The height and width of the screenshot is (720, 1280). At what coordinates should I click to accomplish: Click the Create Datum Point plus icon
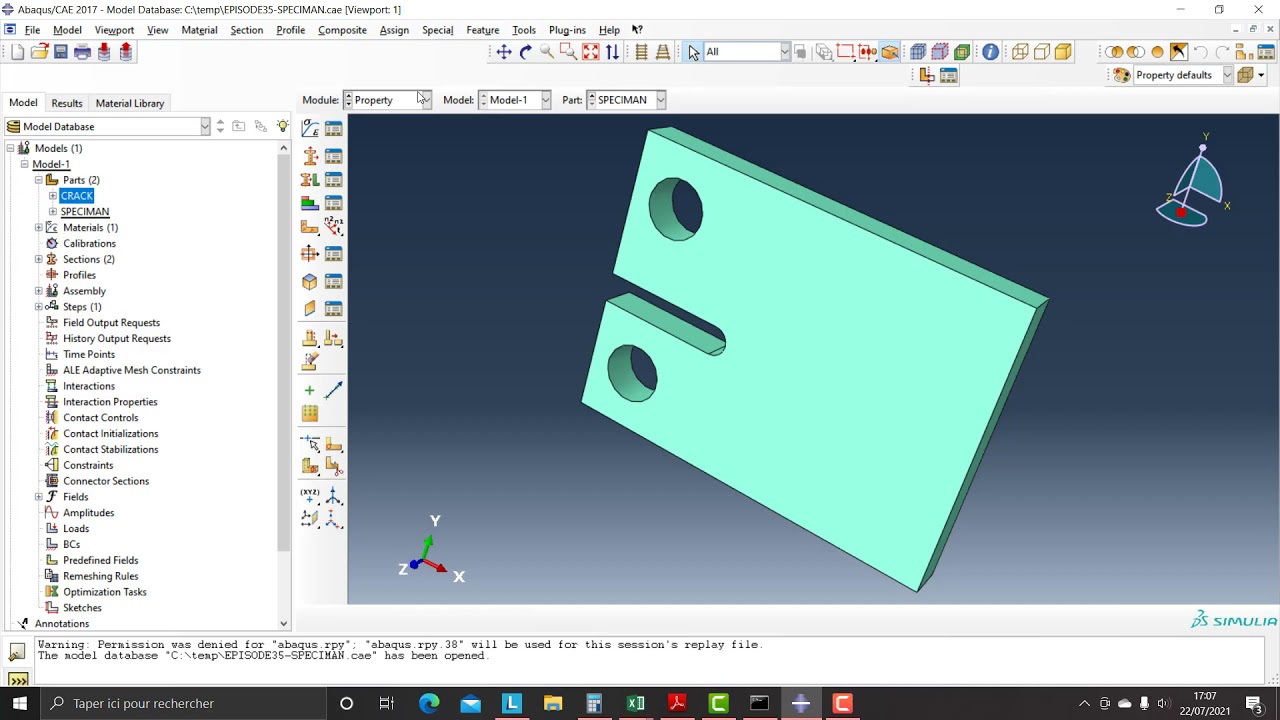click(x=310, y=390)
